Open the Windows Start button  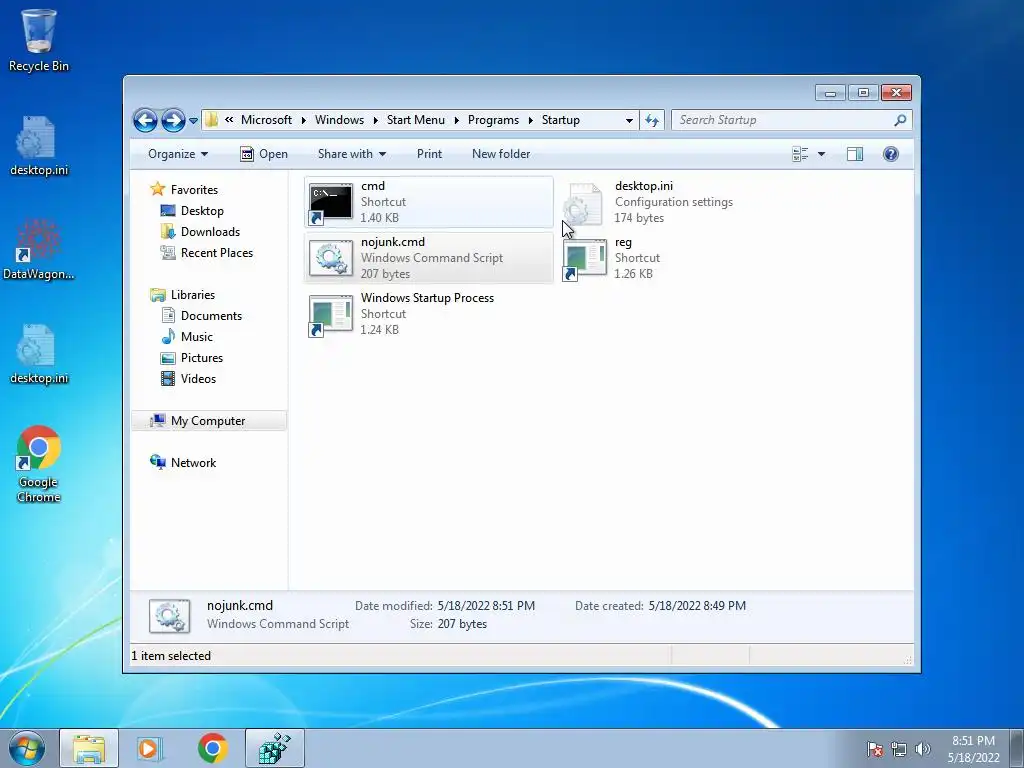27,748
